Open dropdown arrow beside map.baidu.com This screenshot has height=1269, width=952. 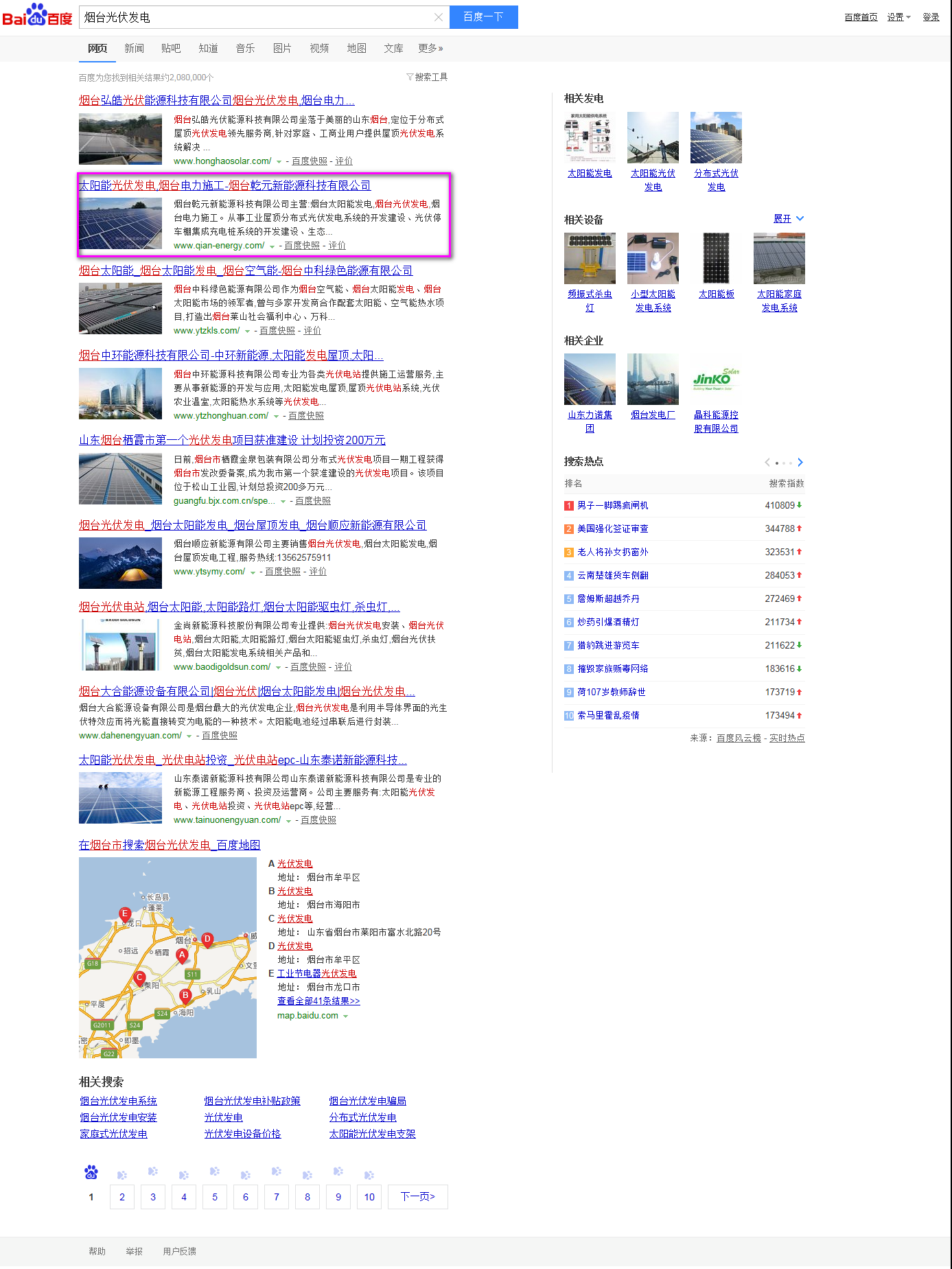[345, 1016]
